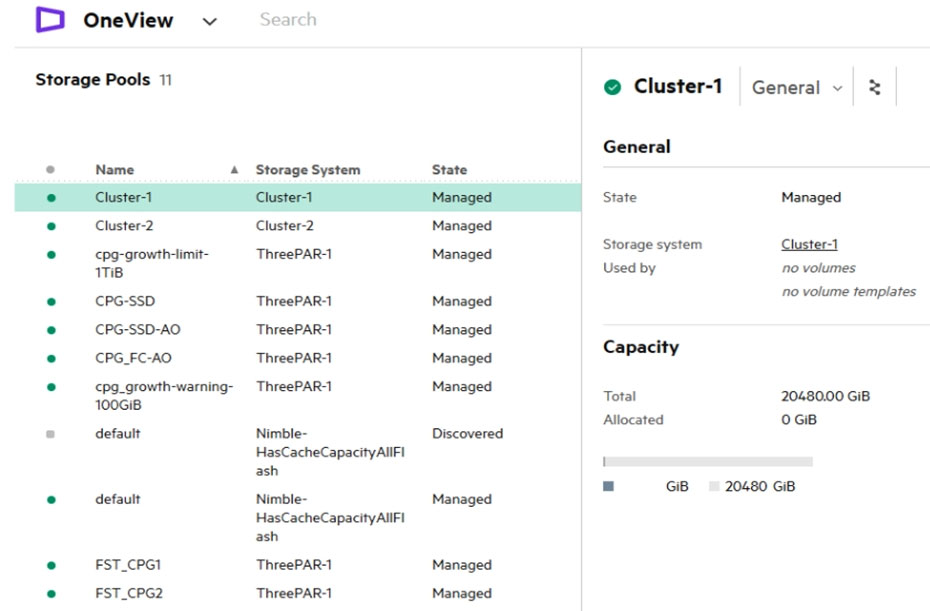The height and width of the screenshot is (611, 930).
Task: Select the CPG-SSD-AO pool row
Action: click(298, 330)
